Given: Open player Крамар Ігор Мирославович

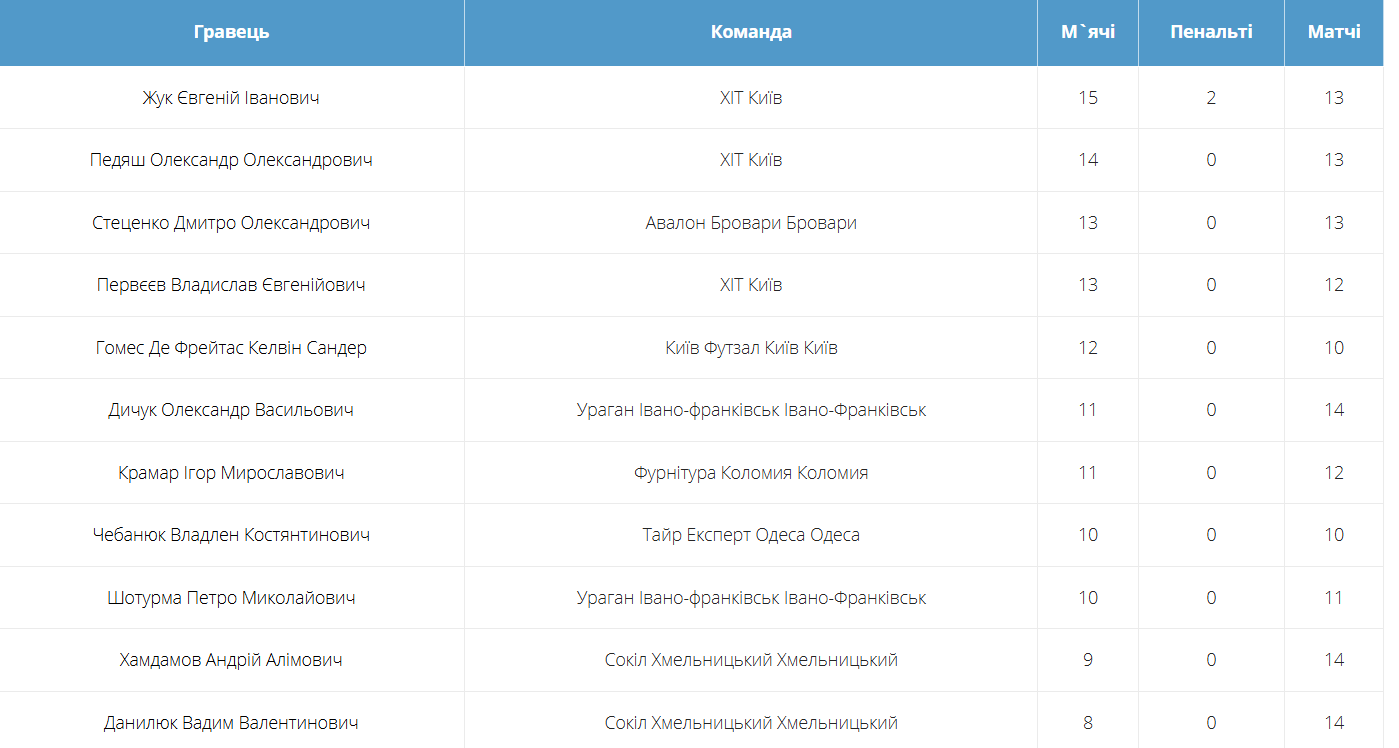Looking at the screenshot, I should pos(231,473).
